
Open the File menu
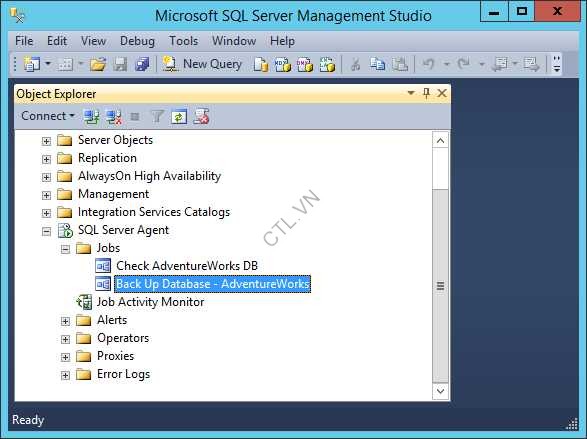(24, 41)
